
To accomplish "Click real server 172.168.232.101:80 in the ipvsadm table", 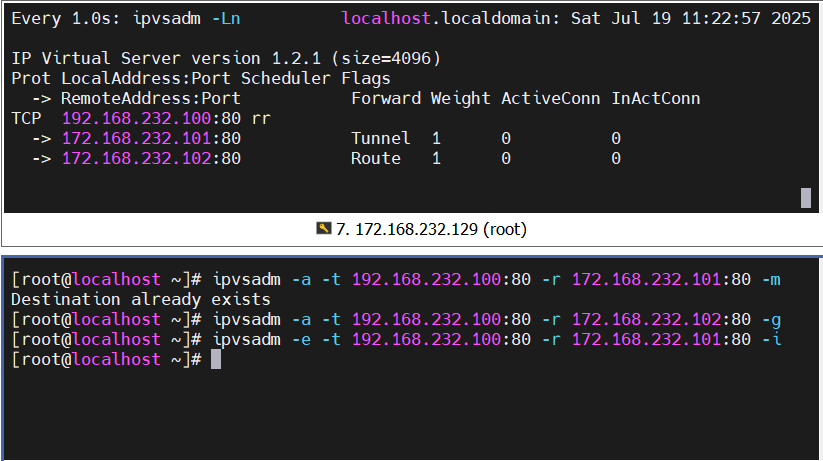I will (x=151, y=138).
